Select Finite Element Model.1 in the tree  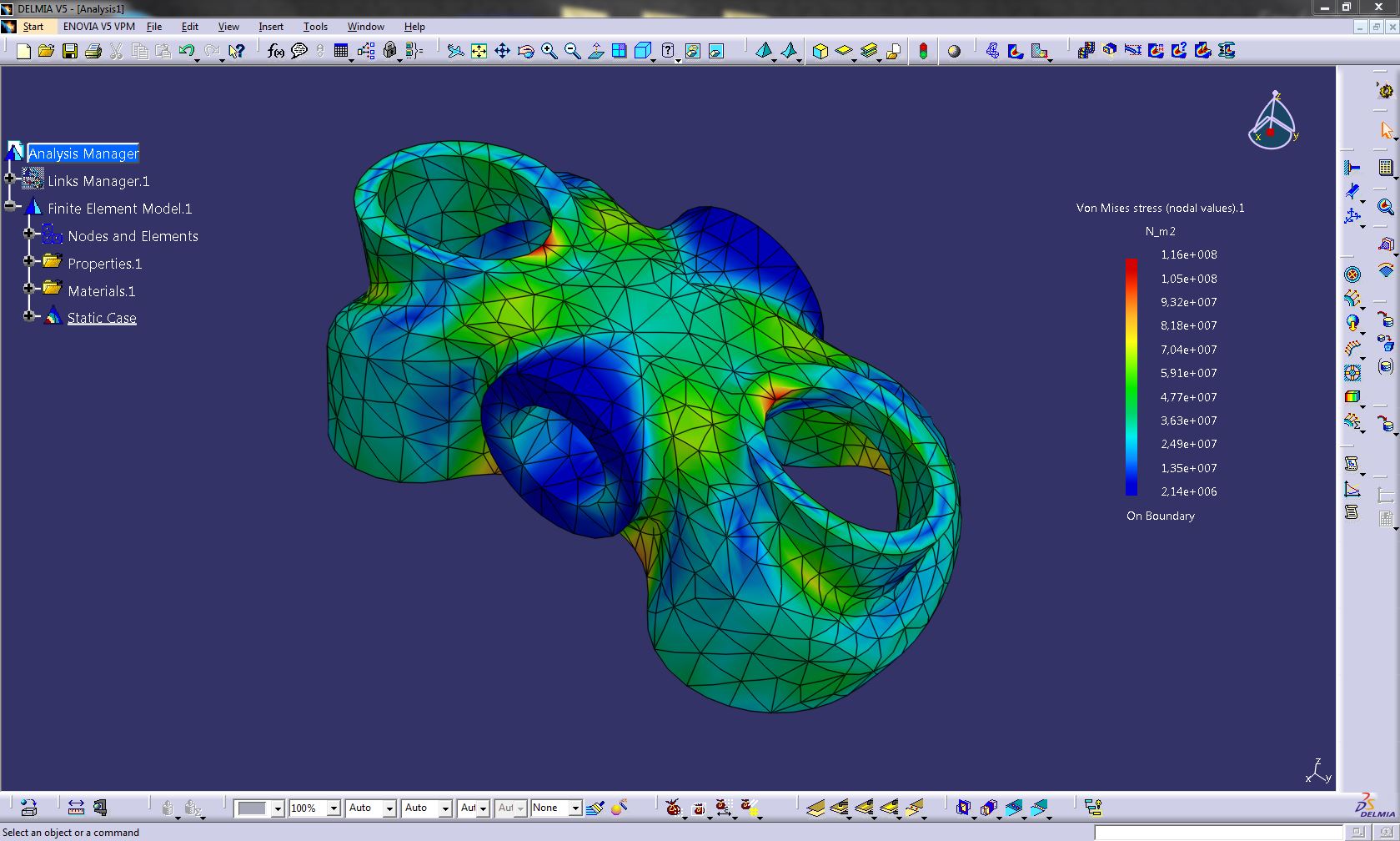coord(119,209)
